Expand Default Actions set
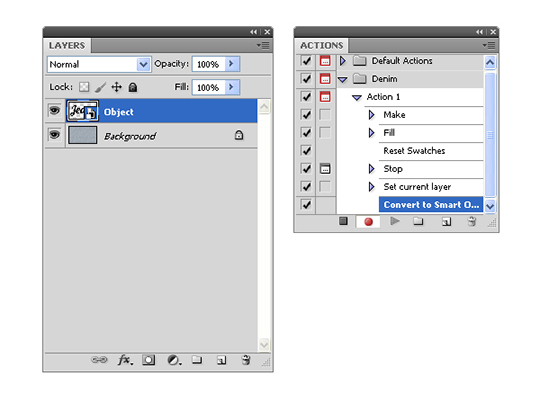This screenshot has width=540, height=394. point(343,61)
